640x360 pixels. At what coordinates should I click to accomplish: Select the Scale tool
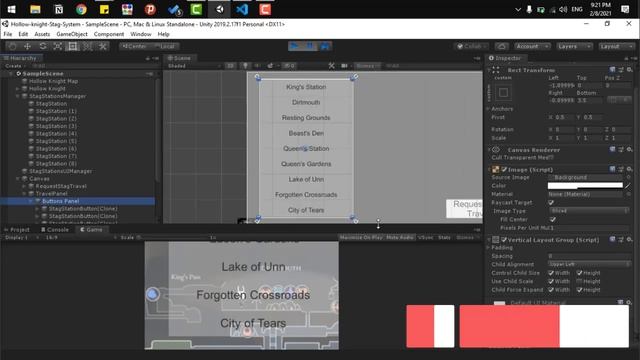(x=58, y=47)
